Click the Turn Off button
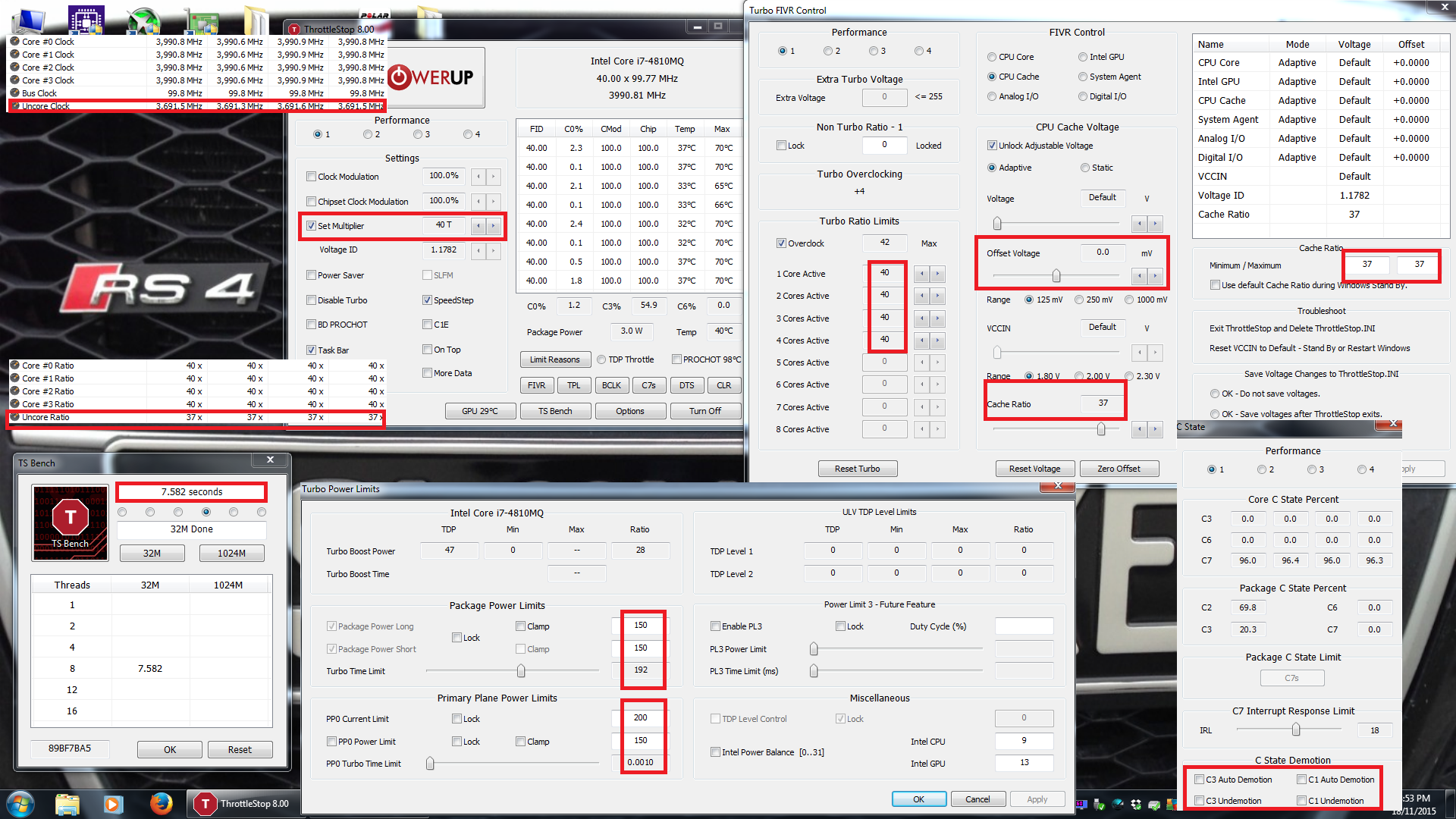The height and width of the screenshot is (819, 1456). (x=705, y=411)
